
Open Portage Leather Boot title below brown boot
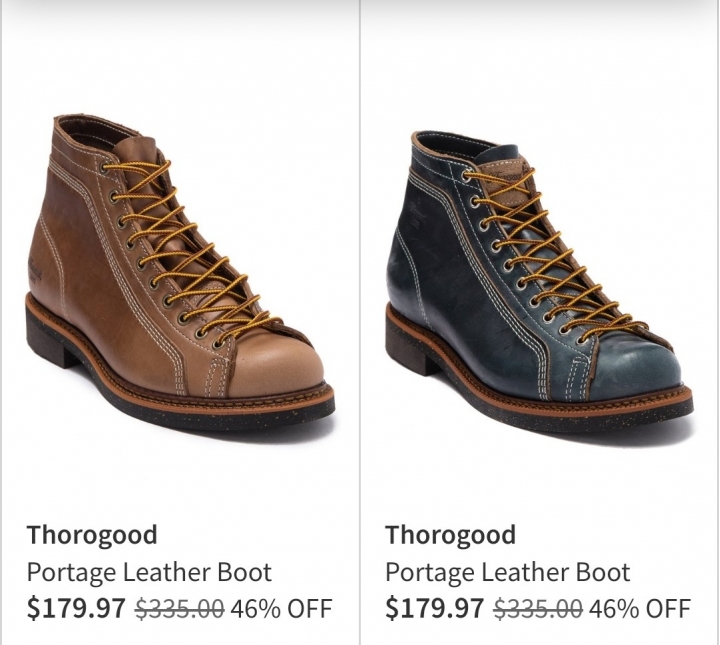pyautogui.click(x=149, y=572)
